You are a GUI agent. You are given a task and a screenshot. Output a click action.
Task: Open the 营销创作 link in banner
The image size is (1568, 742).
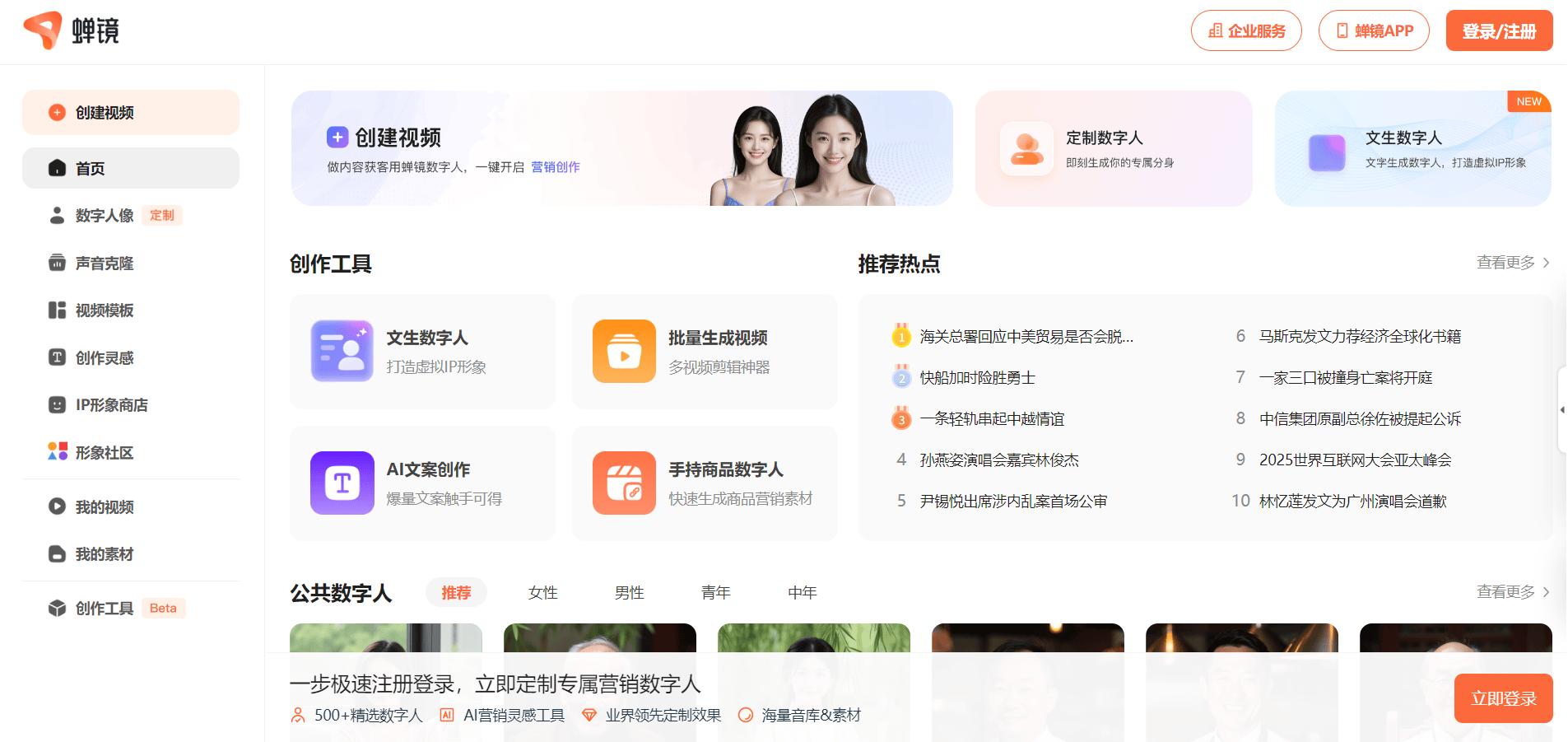pos(556,167)
